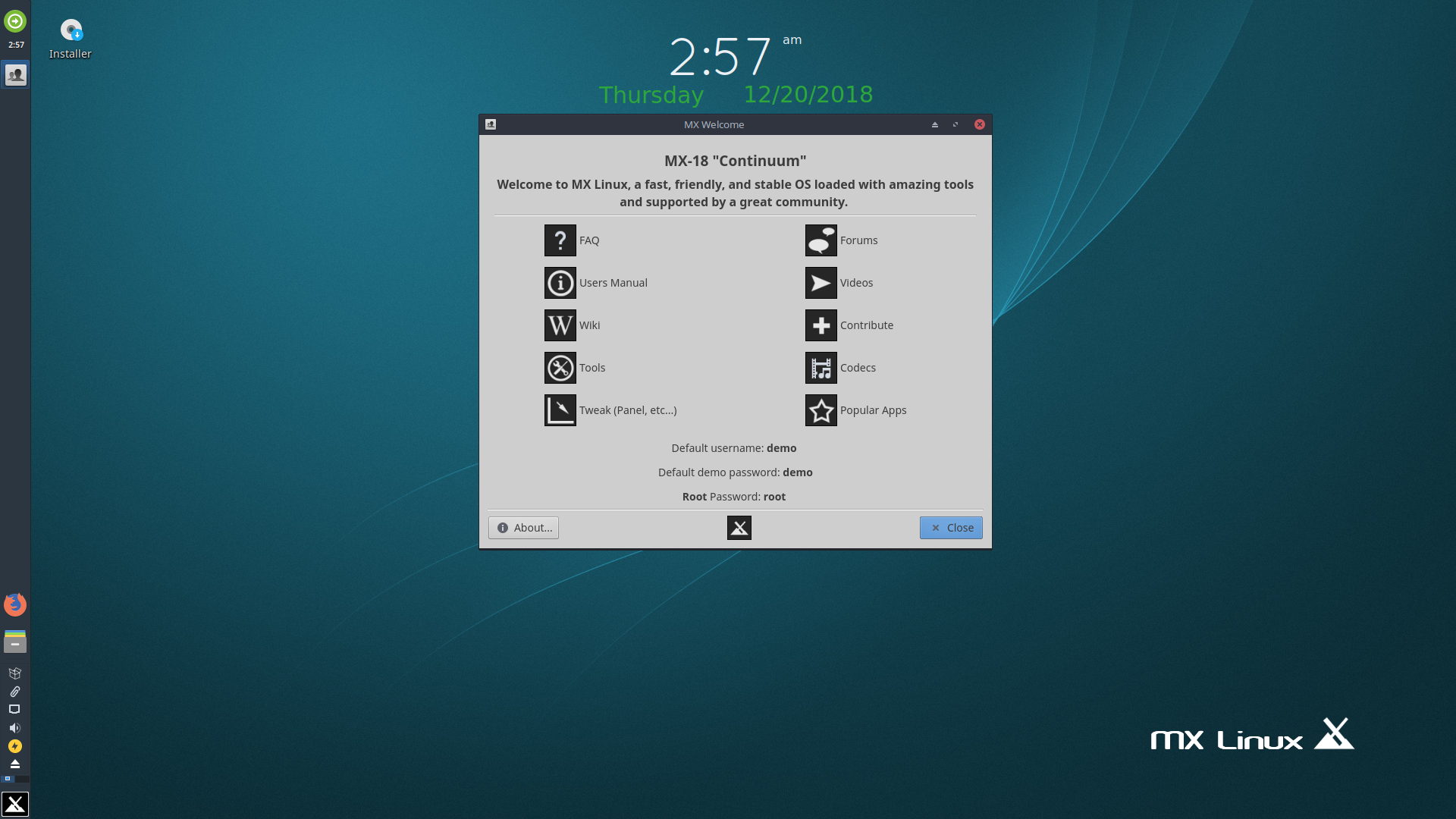The height and width of the screenshot is (819, 1456).
Task: Click the MX Linux logo button
Action: pyautogui.click(x=739, y=527)
